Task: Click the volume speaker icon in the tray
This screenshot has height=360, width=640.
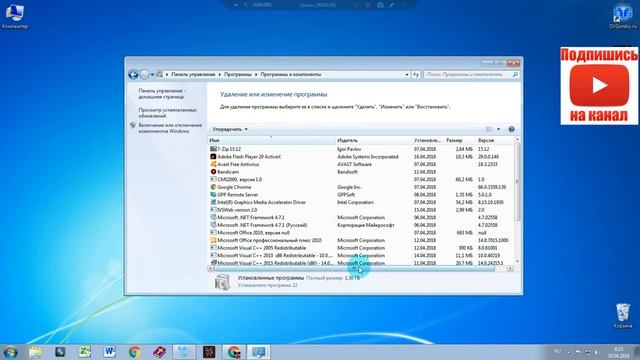Action: (597, 352)
